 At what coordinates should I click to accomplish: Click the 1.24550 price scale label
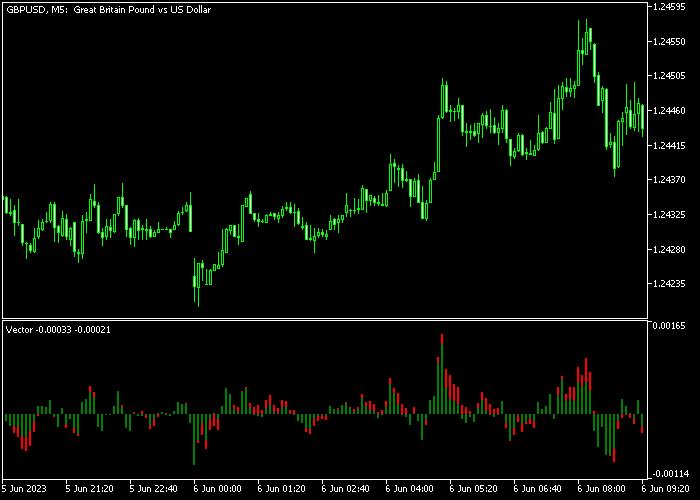(669, 42)
